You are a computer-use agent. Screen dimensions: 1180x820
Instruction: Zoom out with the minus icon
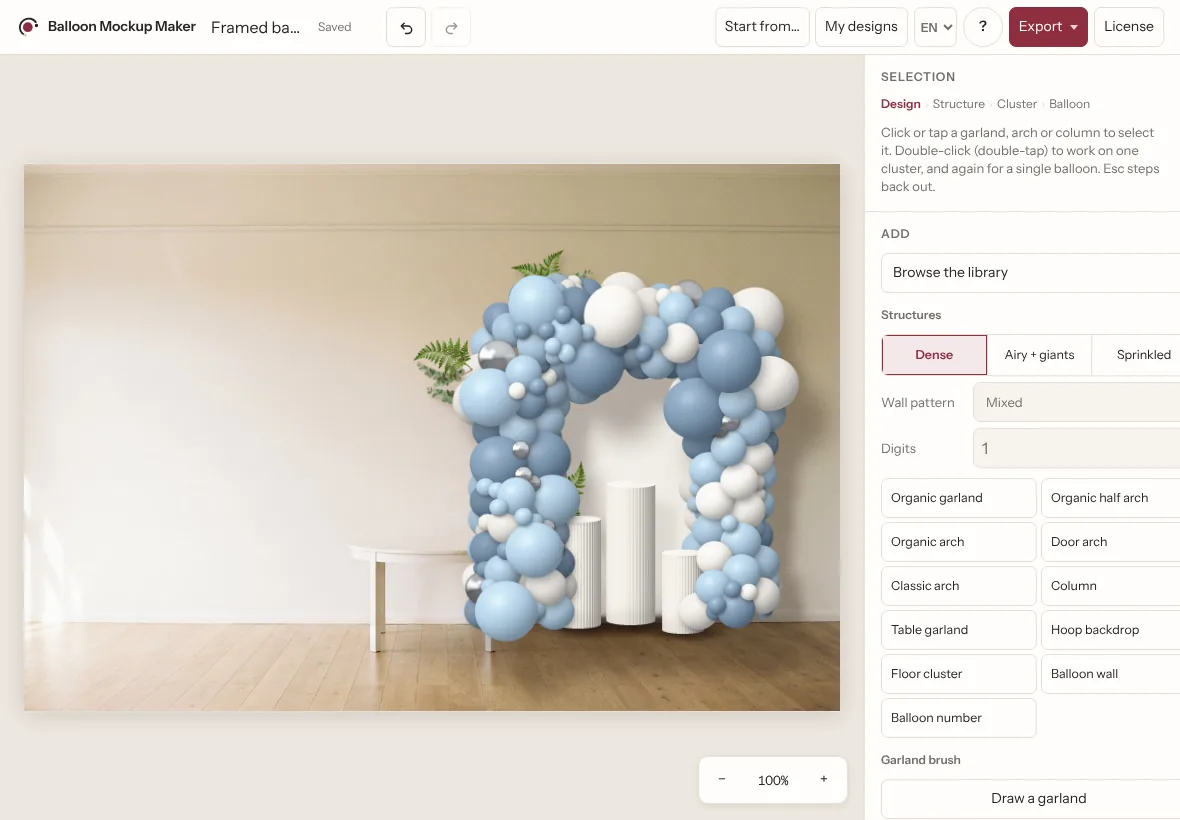tap(722, 779)
